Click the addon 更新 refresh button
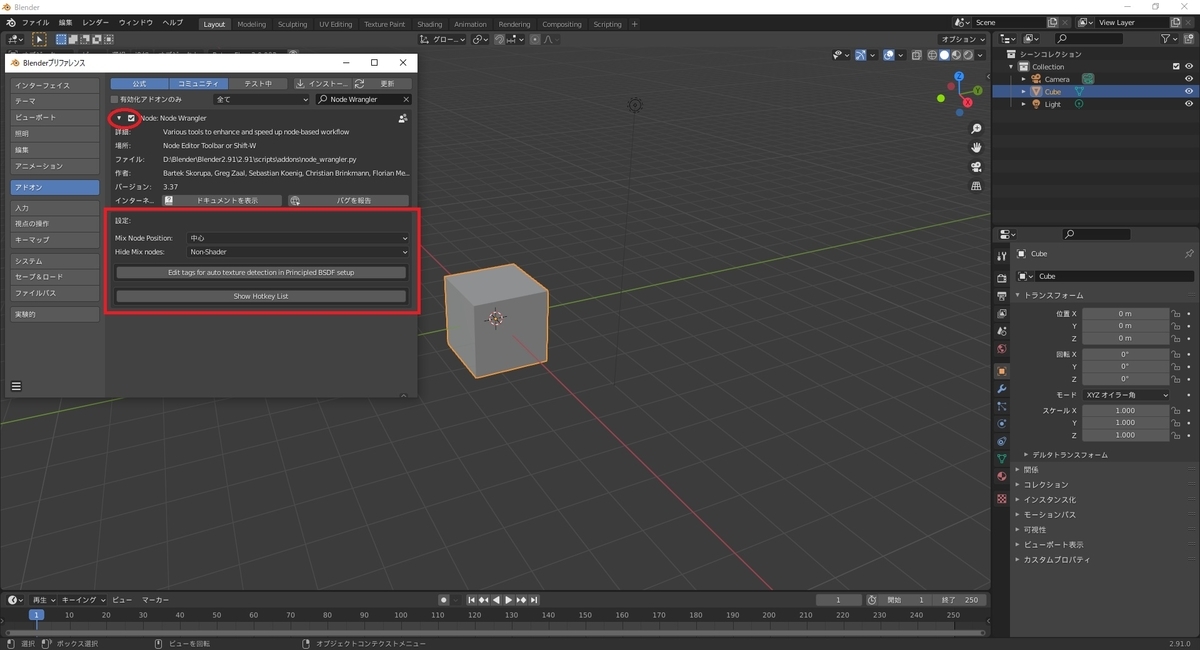The height and width of the screenshot is (650, 1200). (382, 84)
